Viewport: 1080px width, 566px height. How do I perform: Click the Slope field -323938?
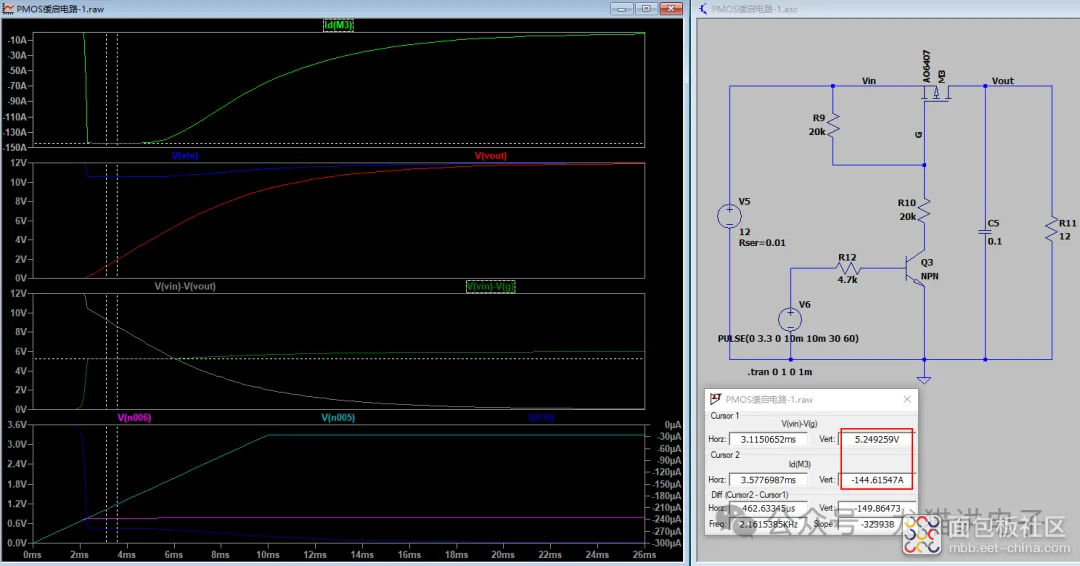coord(876,524)
